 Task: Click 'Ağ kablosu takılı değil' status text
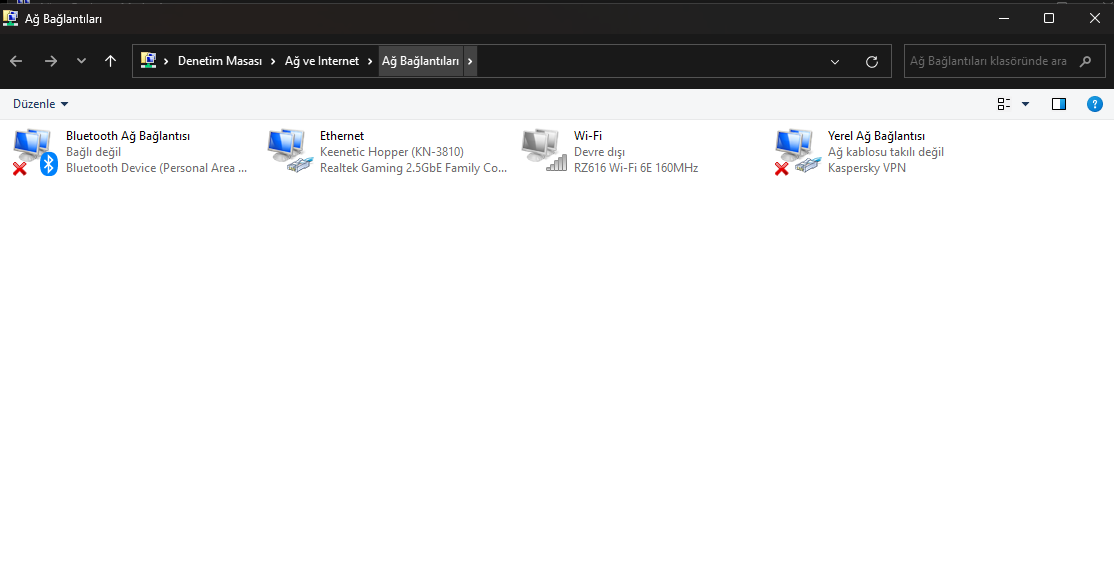pos(886,152)
